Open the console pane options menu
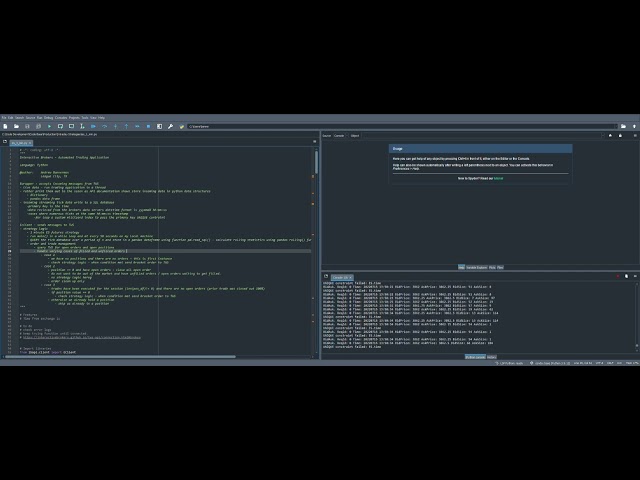The width and height of the screenshot is (640, 480). click(x=635, y=276)
